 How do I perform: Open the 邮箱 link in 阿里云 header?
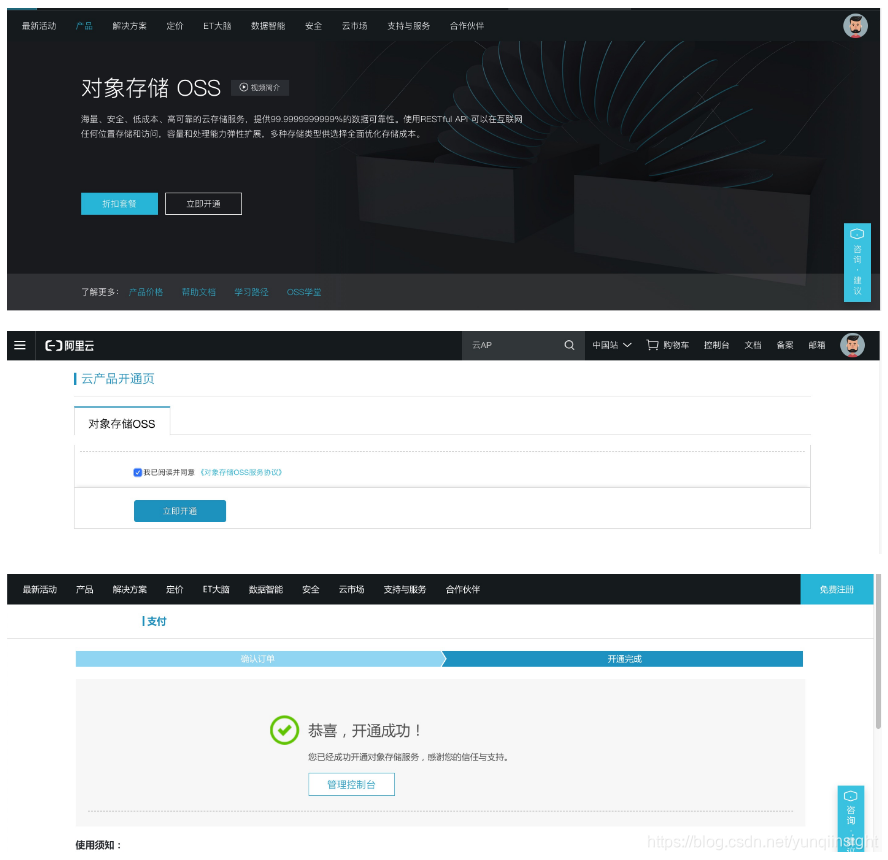click(817, 345)
